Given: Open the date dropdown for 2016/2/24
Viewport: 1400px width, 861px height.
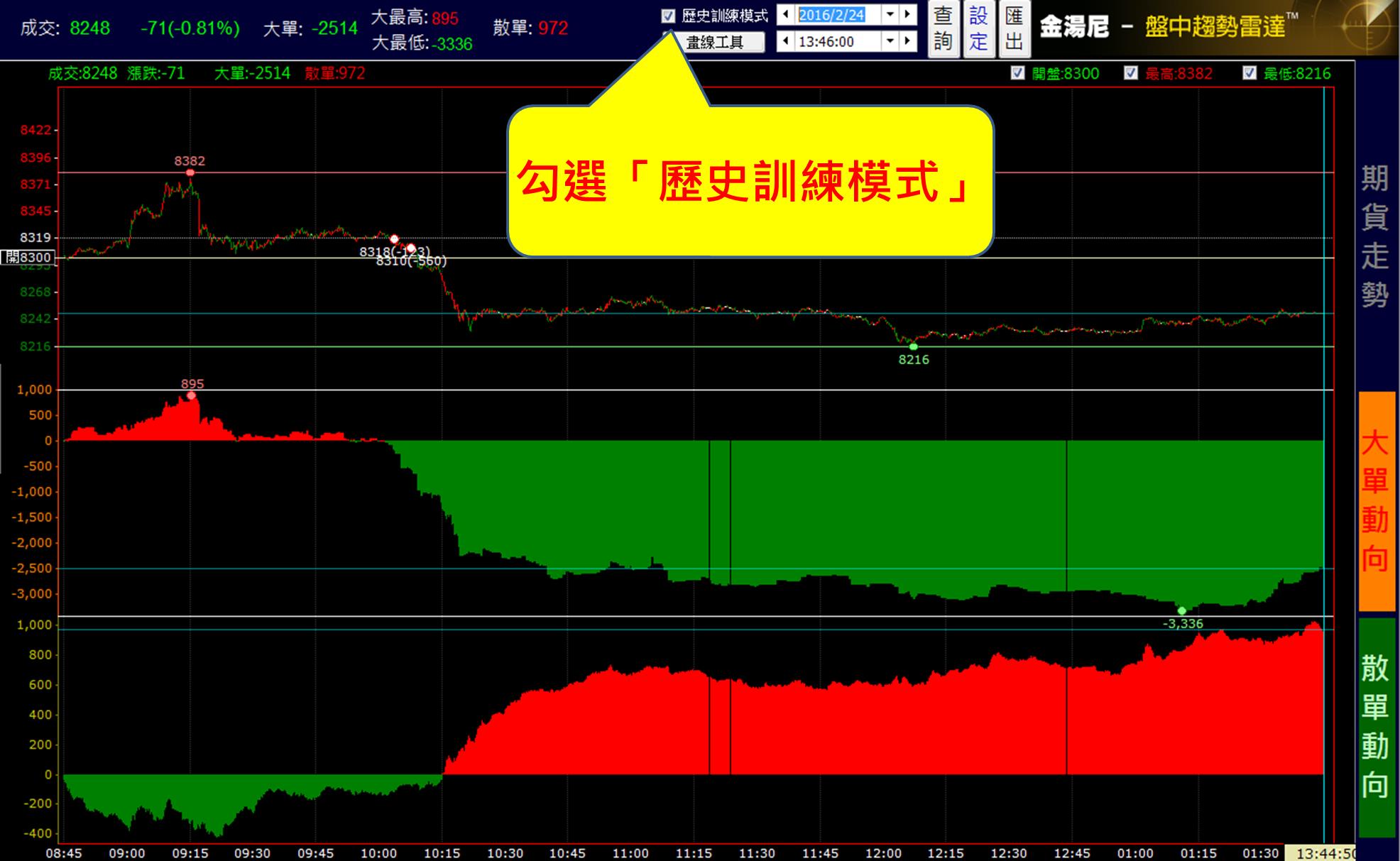Looking at the screenshot, I should (890, 14).
